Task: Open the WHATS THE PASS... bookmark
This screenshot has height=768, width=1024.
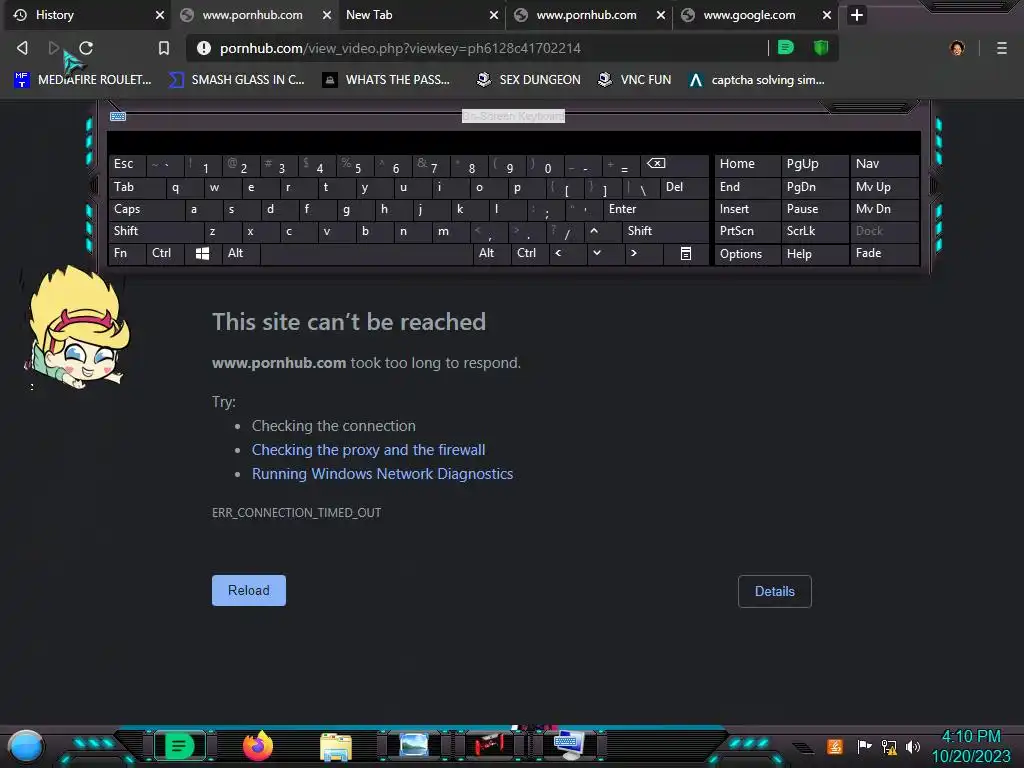Action: point(387,80)
